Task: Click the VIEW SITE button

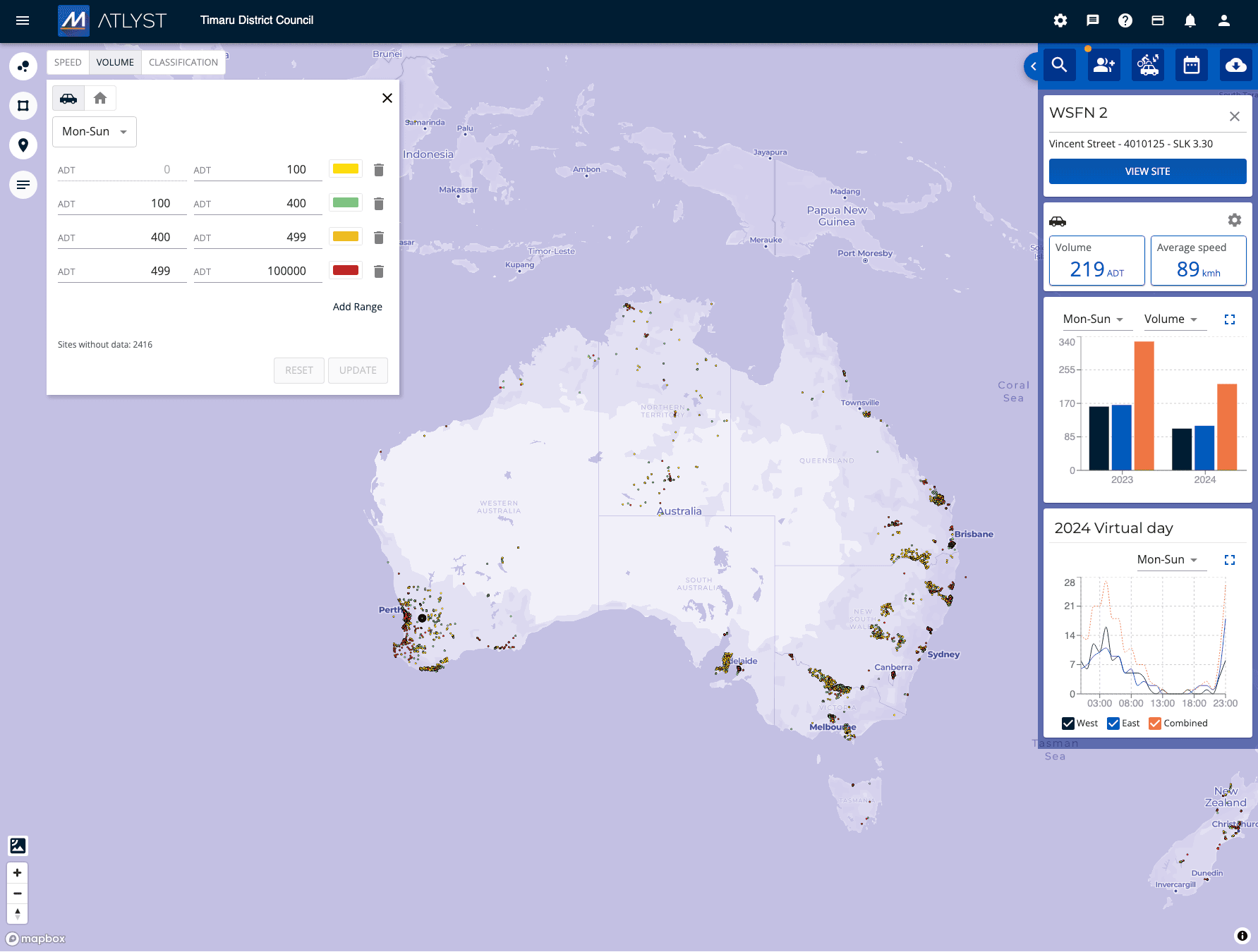Action: 1147,171
